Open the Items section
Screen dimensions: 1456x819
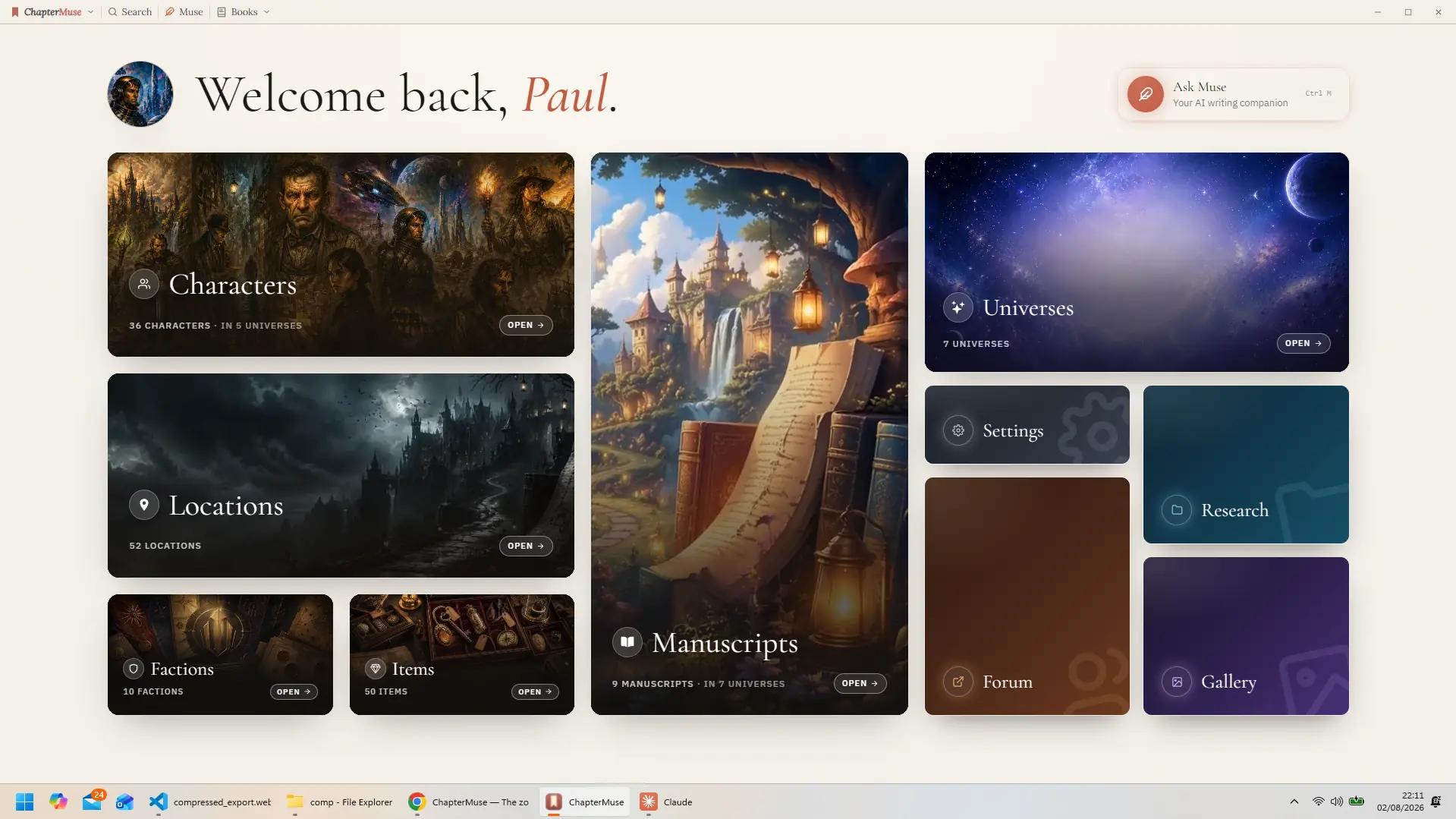tap(535, 691)
